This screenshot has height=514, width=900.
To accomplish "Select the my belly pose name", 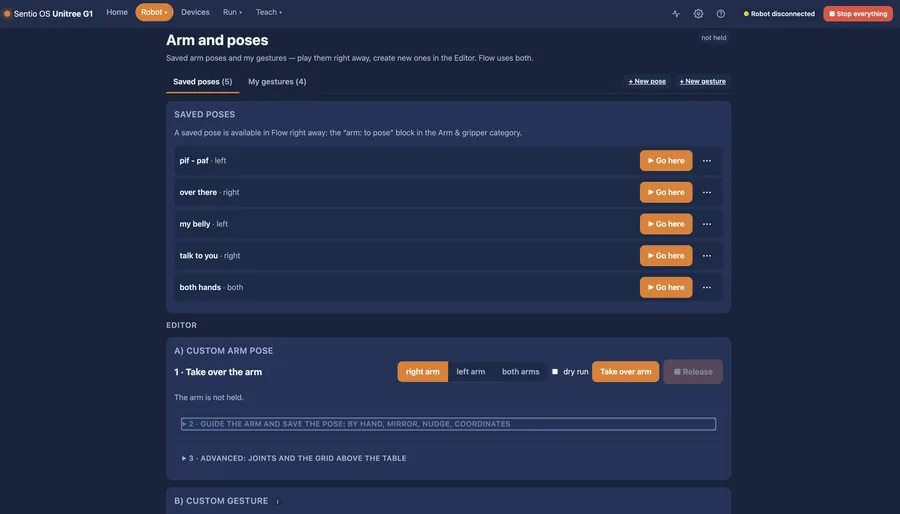I will tap(195, 224).
